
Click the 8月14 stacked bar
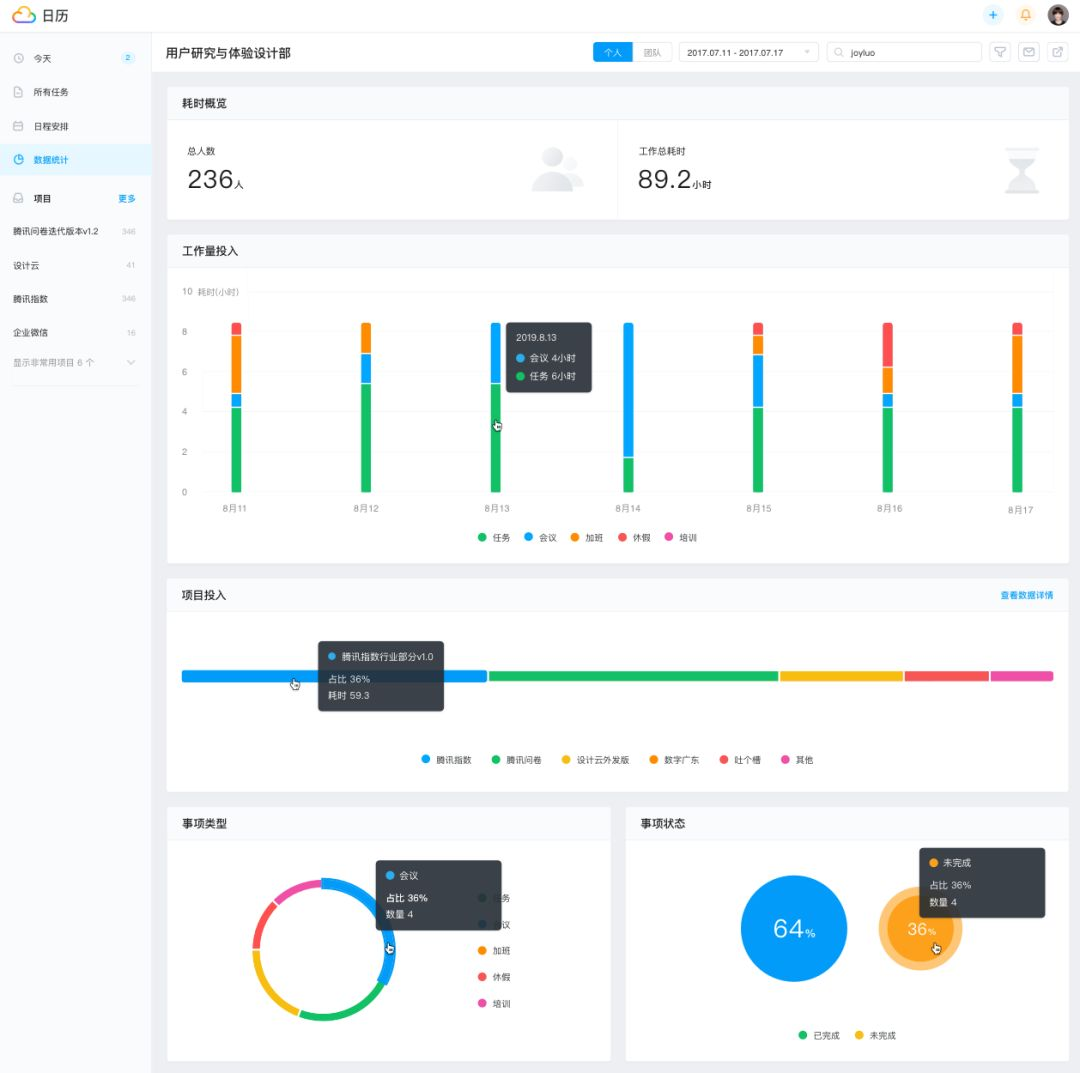pyautogui.click(x=628, y=407)
